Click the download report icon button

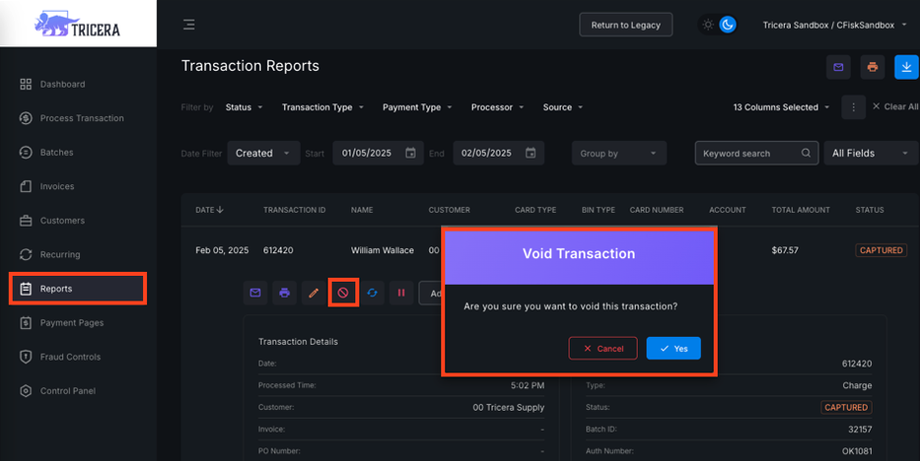pos(906,67)
